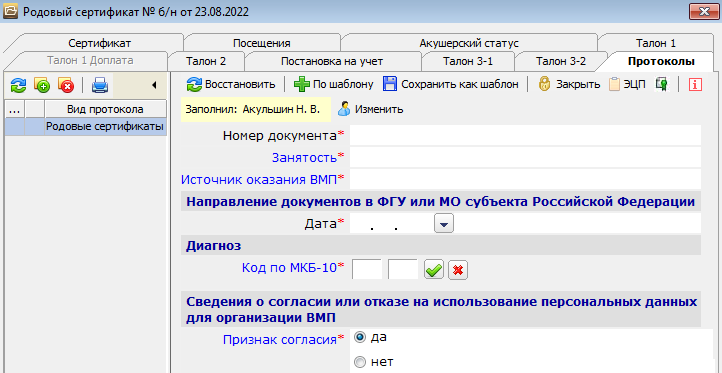Click the Занятость blue label link
Viewport: 722px width, 373px height.
click(304, 157)
